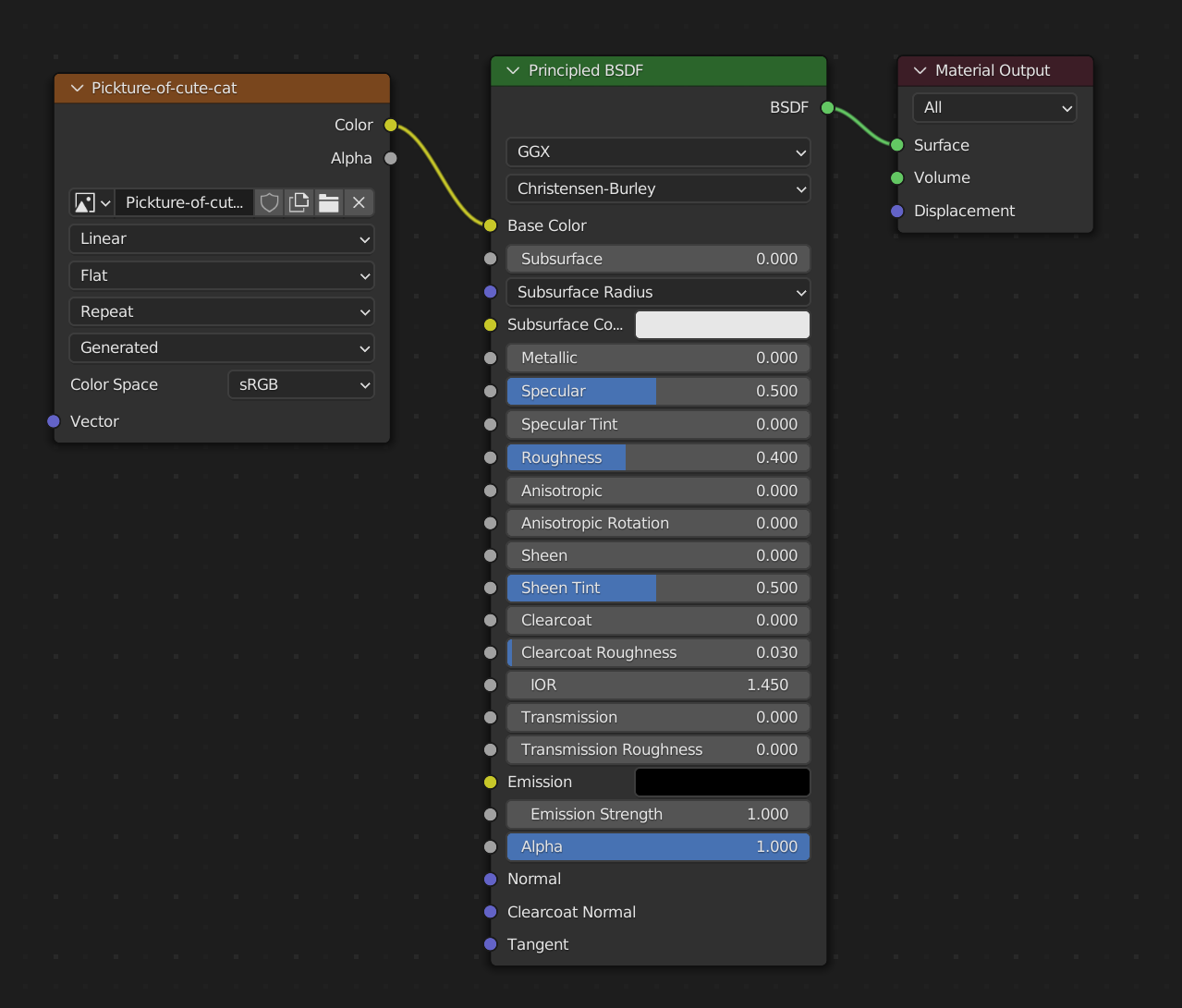Click the black Emission color swatch
The width and height of the screenshot is (1182, 1008).
point(722,782)
